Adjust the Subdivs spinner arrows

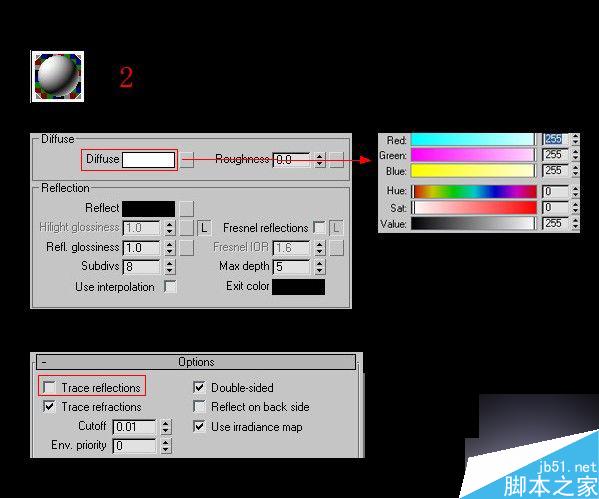pyautogui.click(x=170, y=267)
